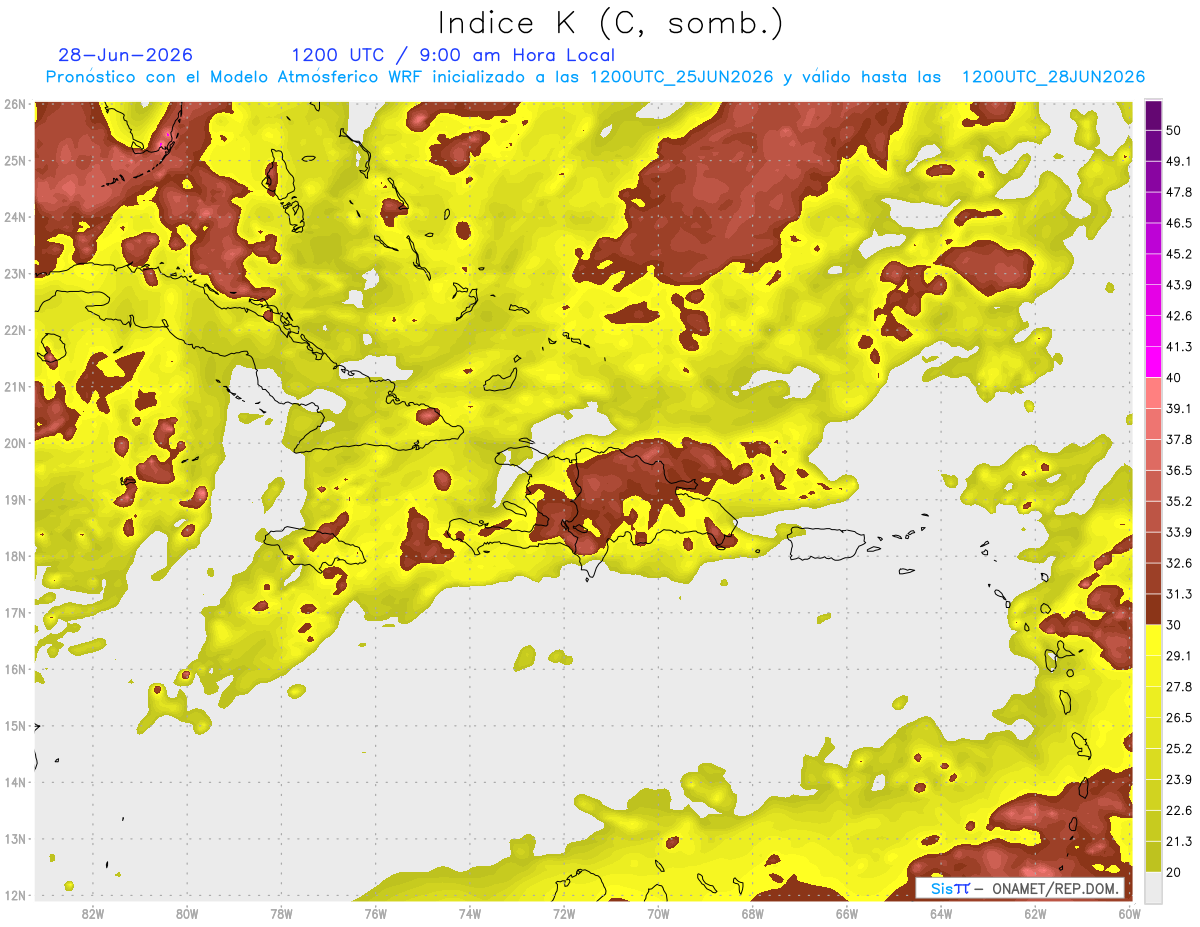Click the legend value '50'

pos(1174,130)
